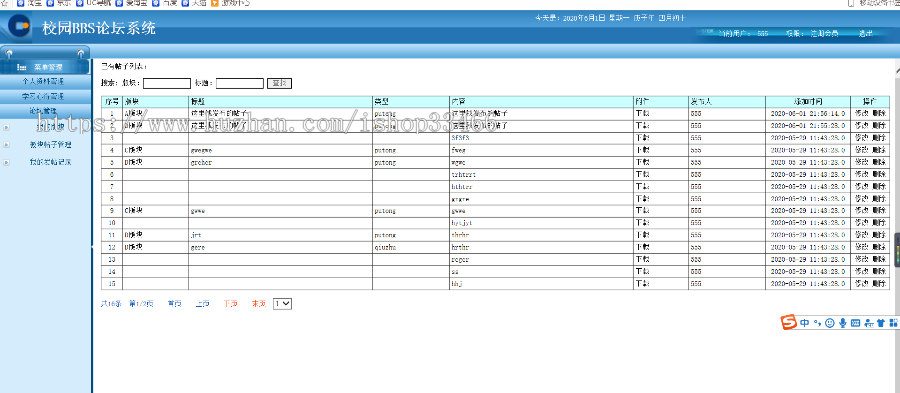
Task: Click 修改 in row 3
Action: tap(861, 138)
